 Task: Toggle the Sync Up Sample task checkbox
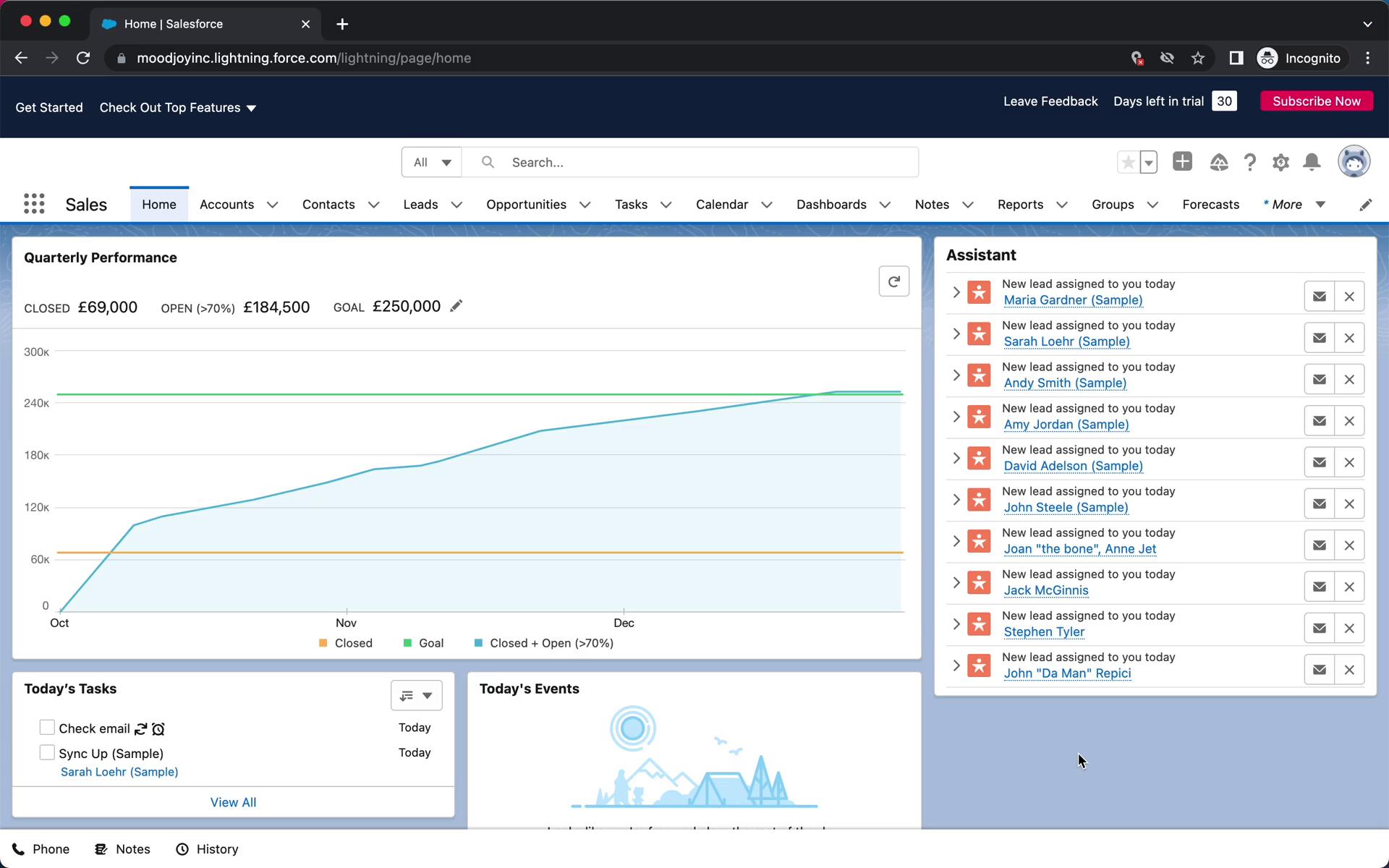(46, 753)
